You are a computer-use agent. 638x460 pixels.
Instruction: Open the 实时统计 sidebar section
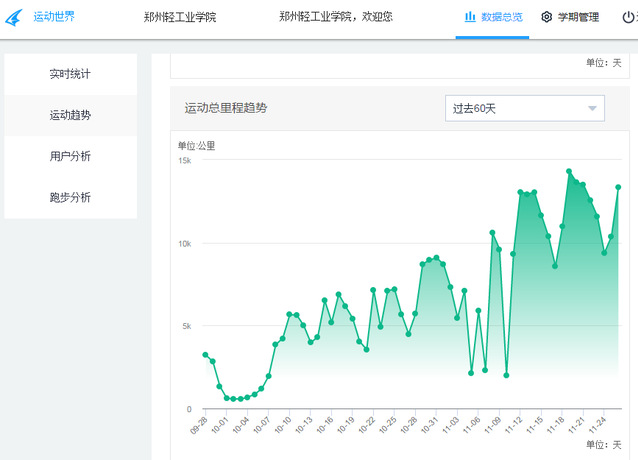[x=70, y=74]
